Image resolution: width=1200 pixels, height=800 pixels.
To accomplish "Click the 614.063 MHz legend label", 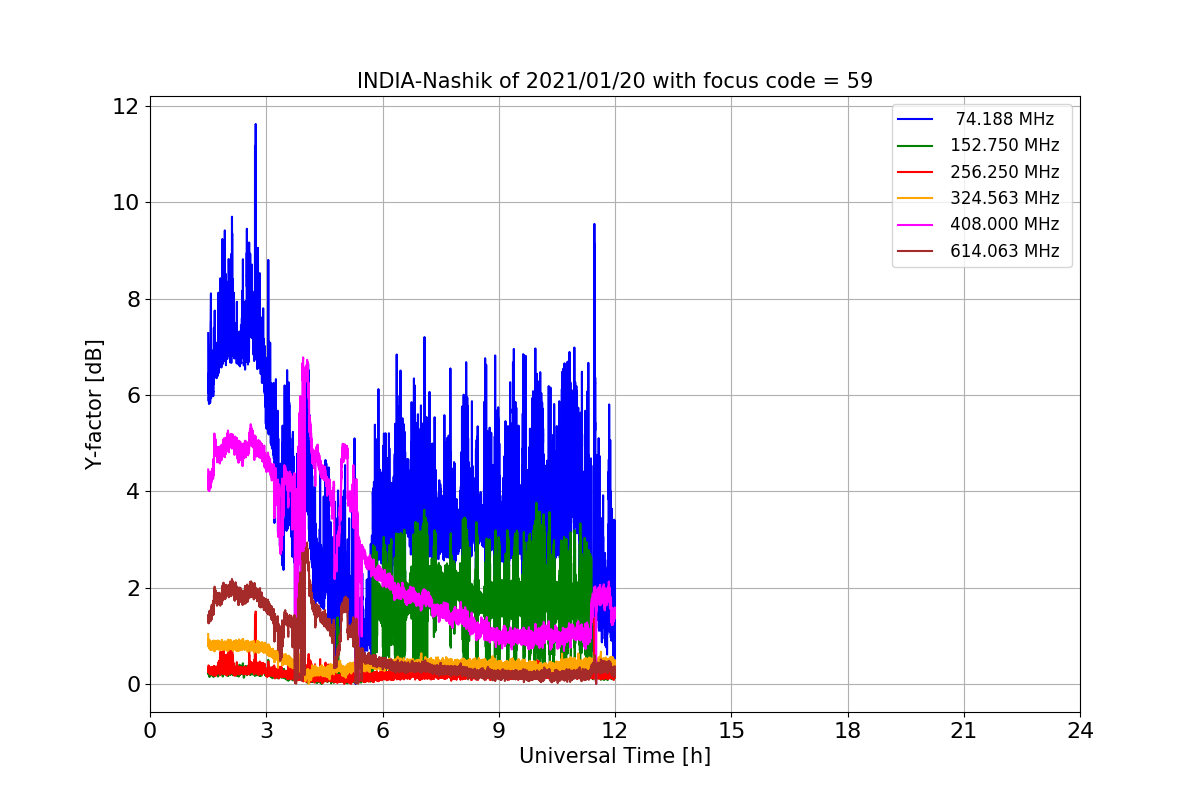I will pos(1005,251).
